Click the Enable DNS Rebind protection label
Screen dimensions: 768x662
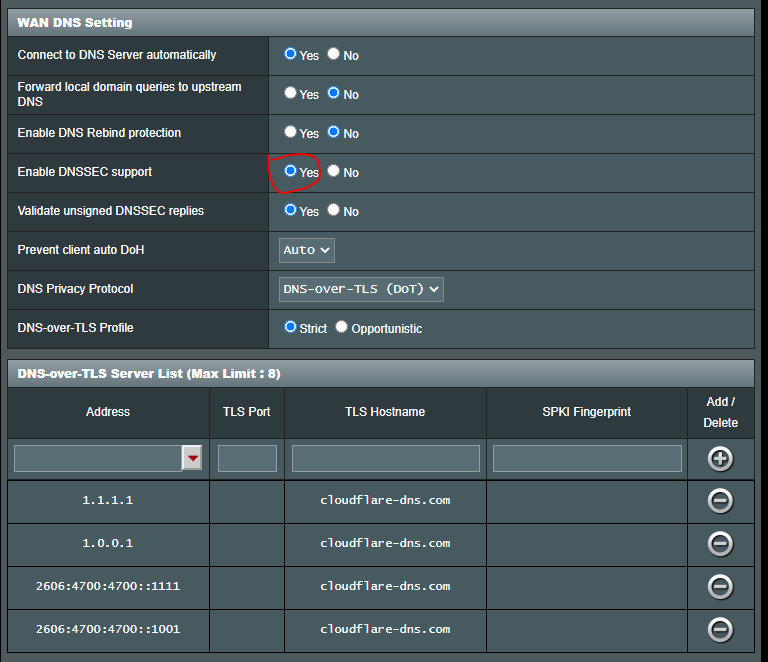click(99, 133)
